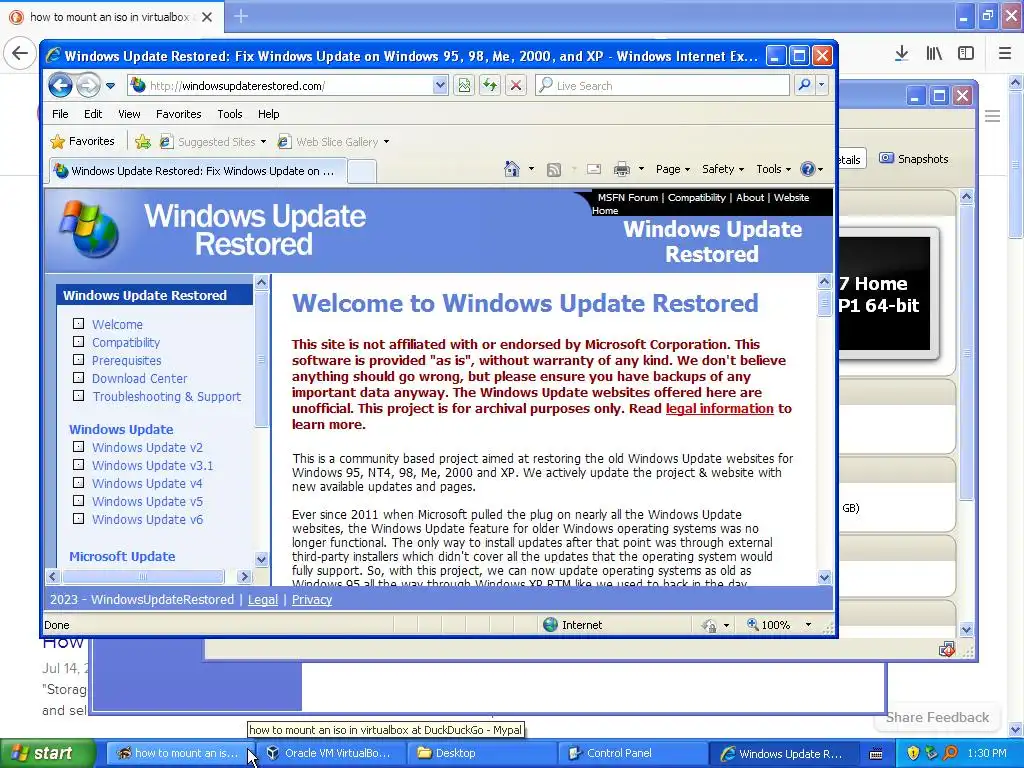Expand the address bar history dropdown
1024x768 pixels.
(x=440, y=85)
